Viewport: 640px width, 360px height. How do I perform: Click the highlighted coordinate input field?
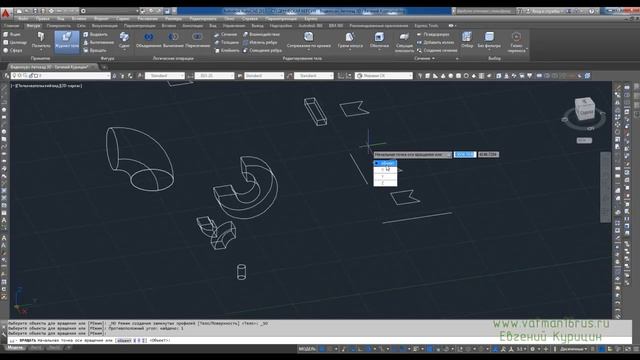click(465, 155)
